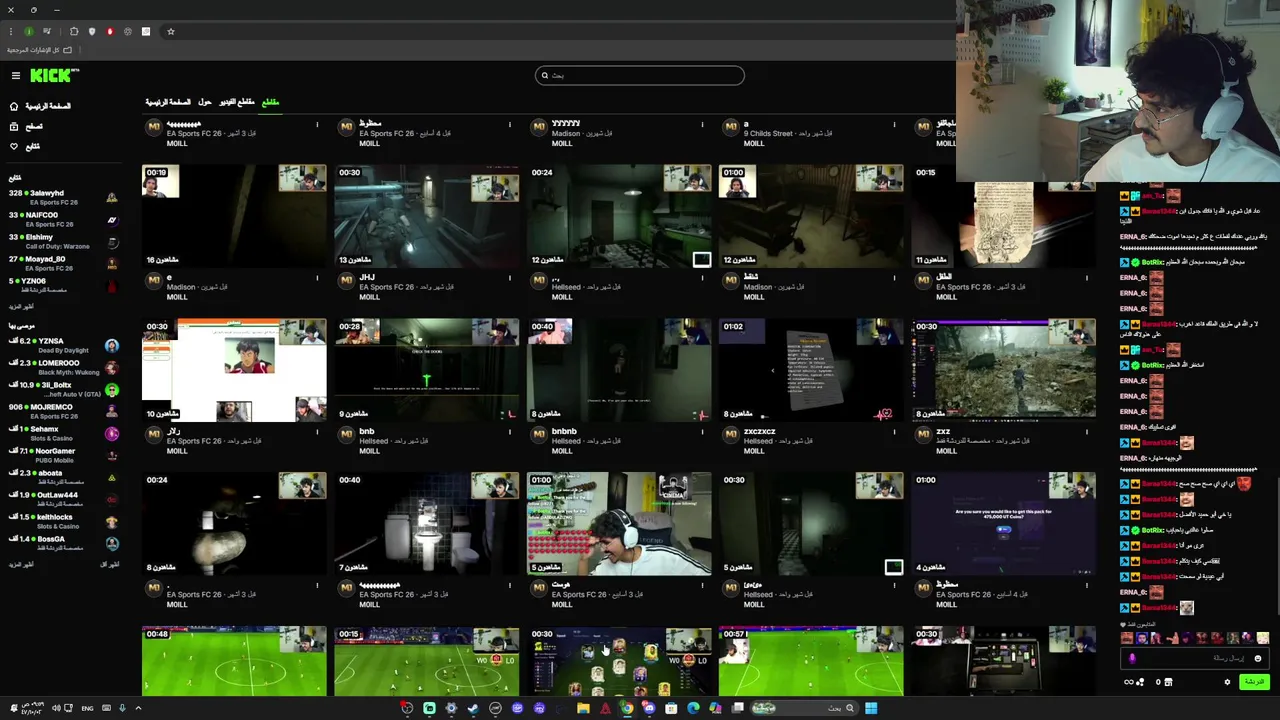Open Moayad_80 channel in sidebar
The image size is (1280, 720).
click(63, 263)
